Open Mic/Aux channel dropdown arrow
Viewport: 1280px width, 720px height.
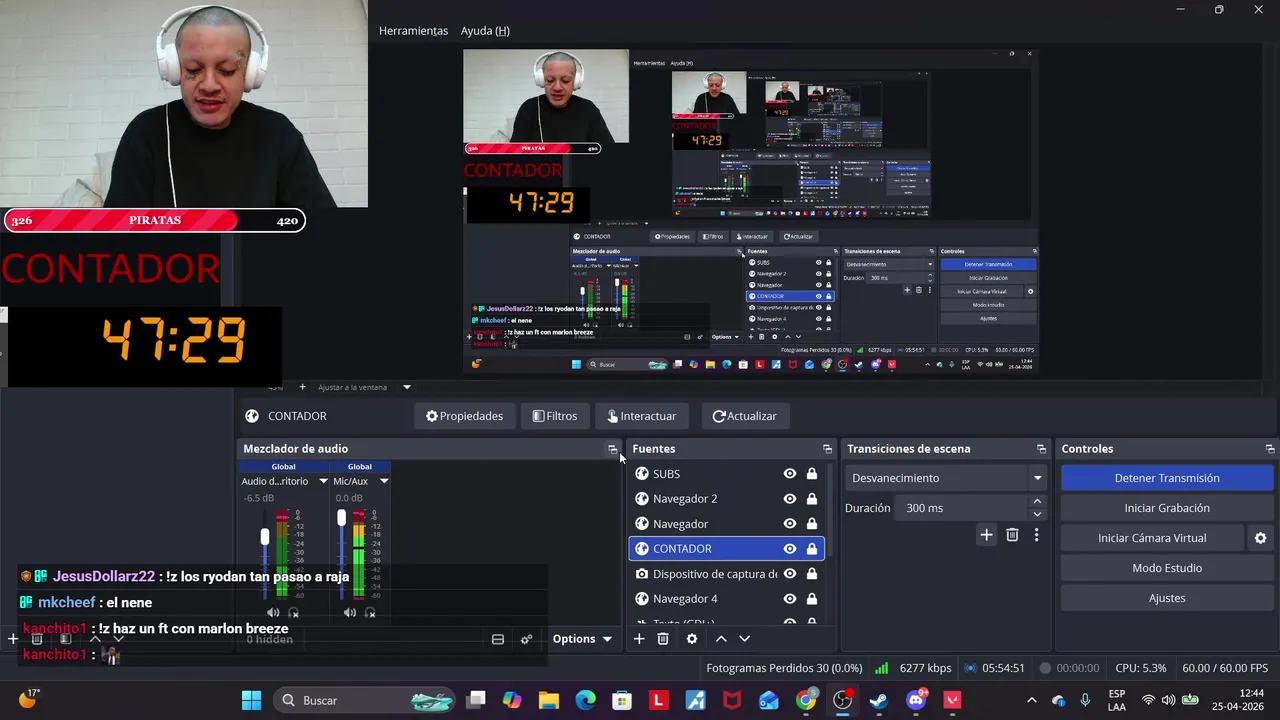pos(384,481)
